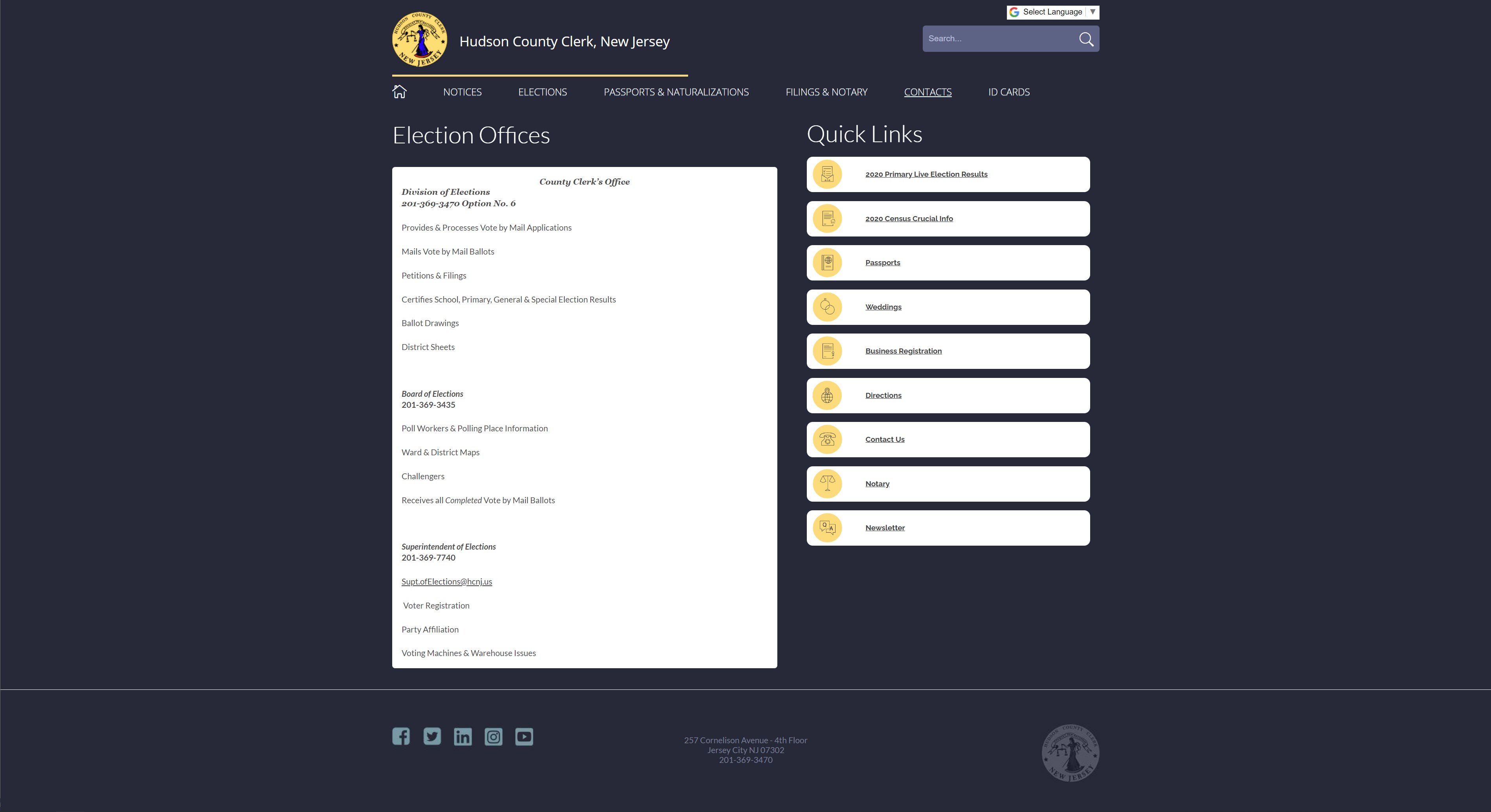Email Supt.ofElections@hcnj.us
The width and height of the screenshot is (1491, 812).
pos(447,582)
